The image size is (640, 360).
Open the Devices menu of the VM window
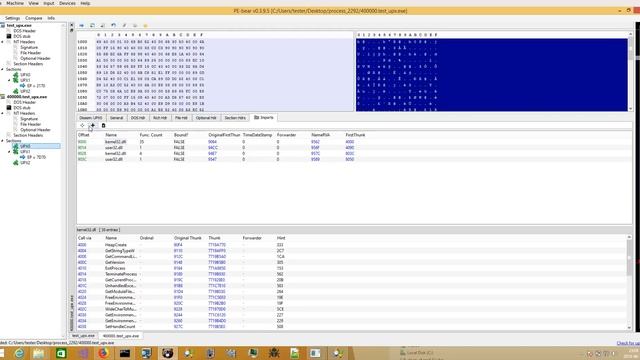[x=67, y=3]
